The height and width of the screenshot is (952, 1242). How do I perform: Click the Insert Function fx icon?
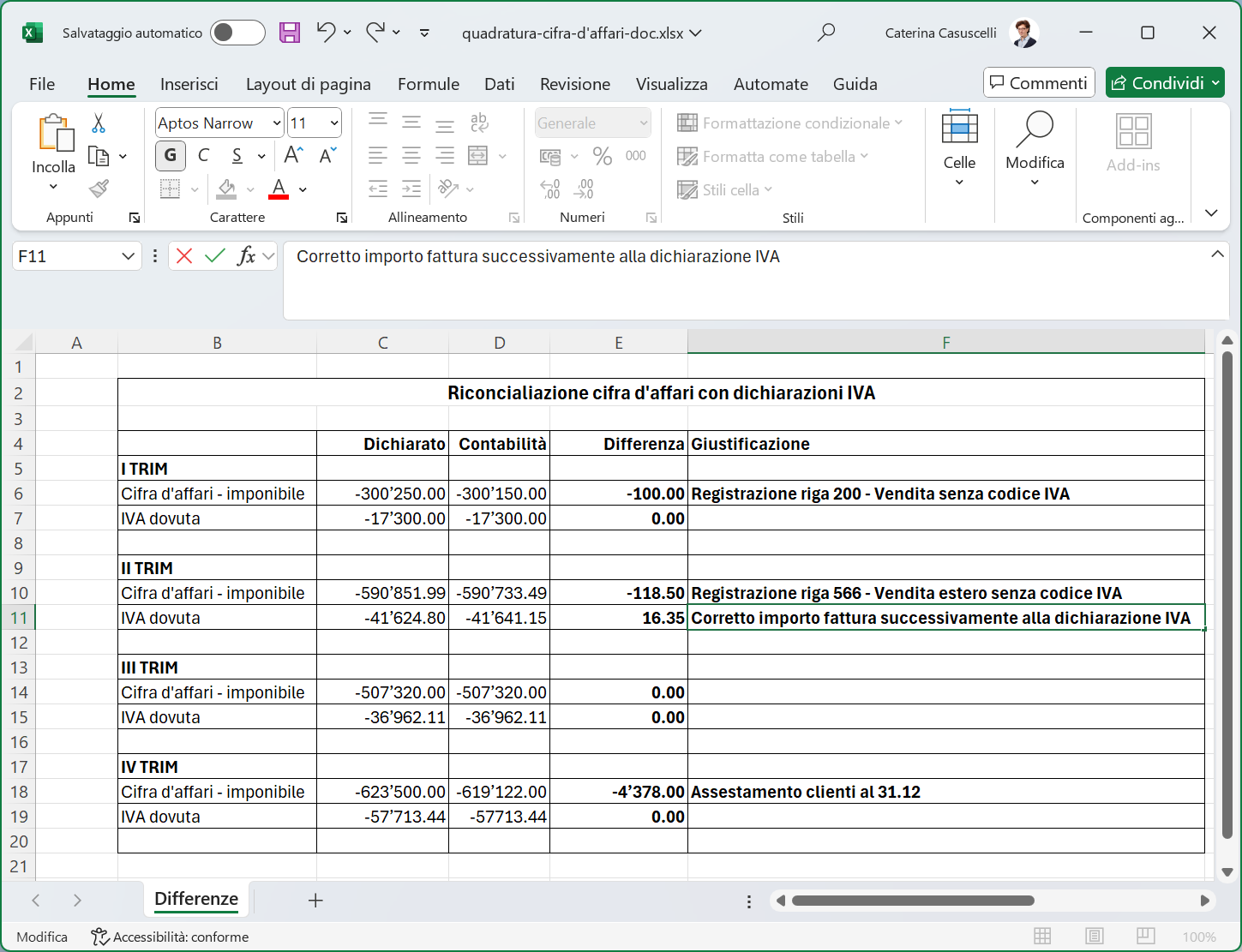pos(247,255)
